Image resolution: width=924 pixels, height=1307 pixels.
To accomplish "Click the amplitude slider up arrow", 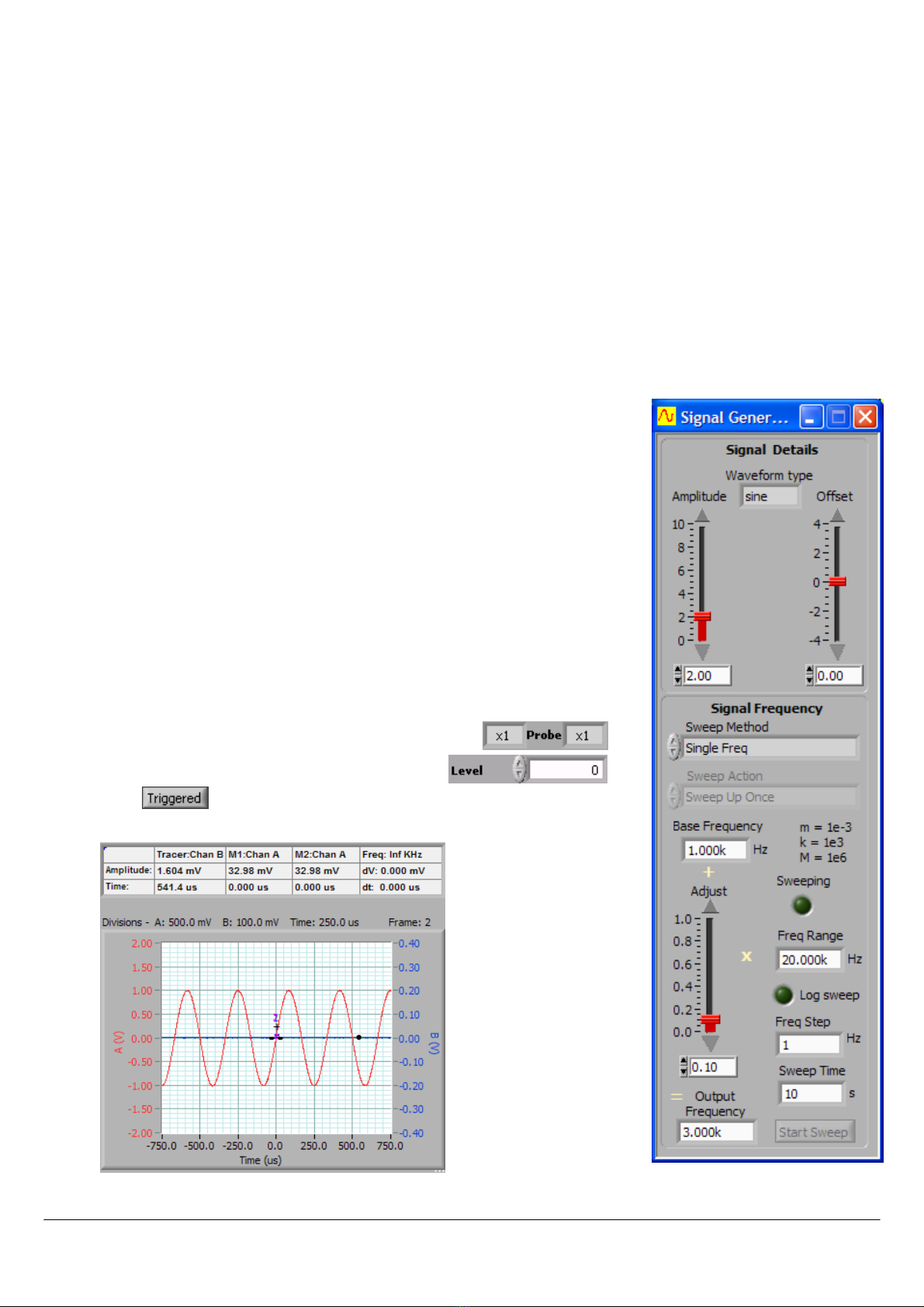I will [701, 516].
